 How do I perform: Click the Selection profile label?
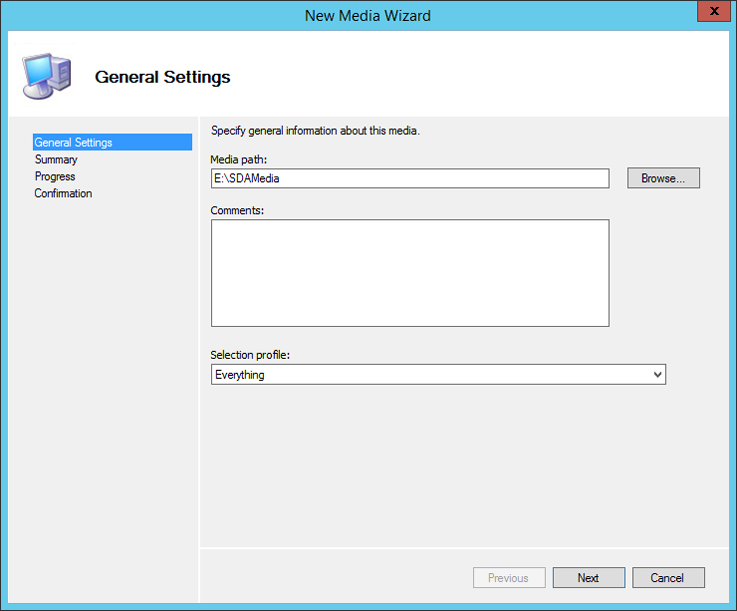tap(250, 355)
